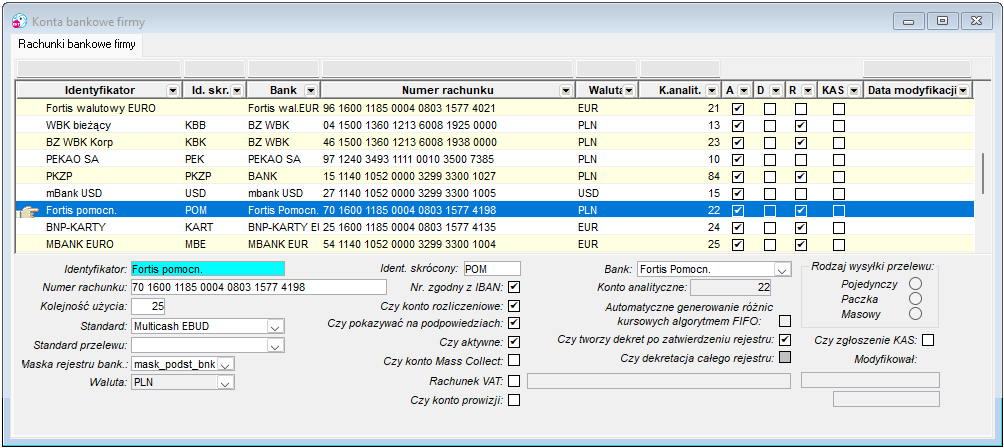Open the Numer rachunku column filter arrow
1004x448 pixels.
(566, 90)
